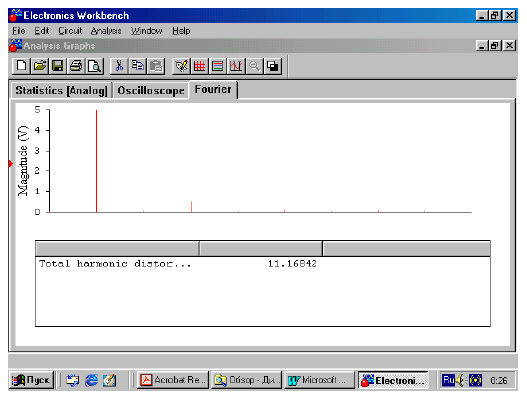Open graph Properties icon with pencil

pyautogui.click(x=181, y=66)
